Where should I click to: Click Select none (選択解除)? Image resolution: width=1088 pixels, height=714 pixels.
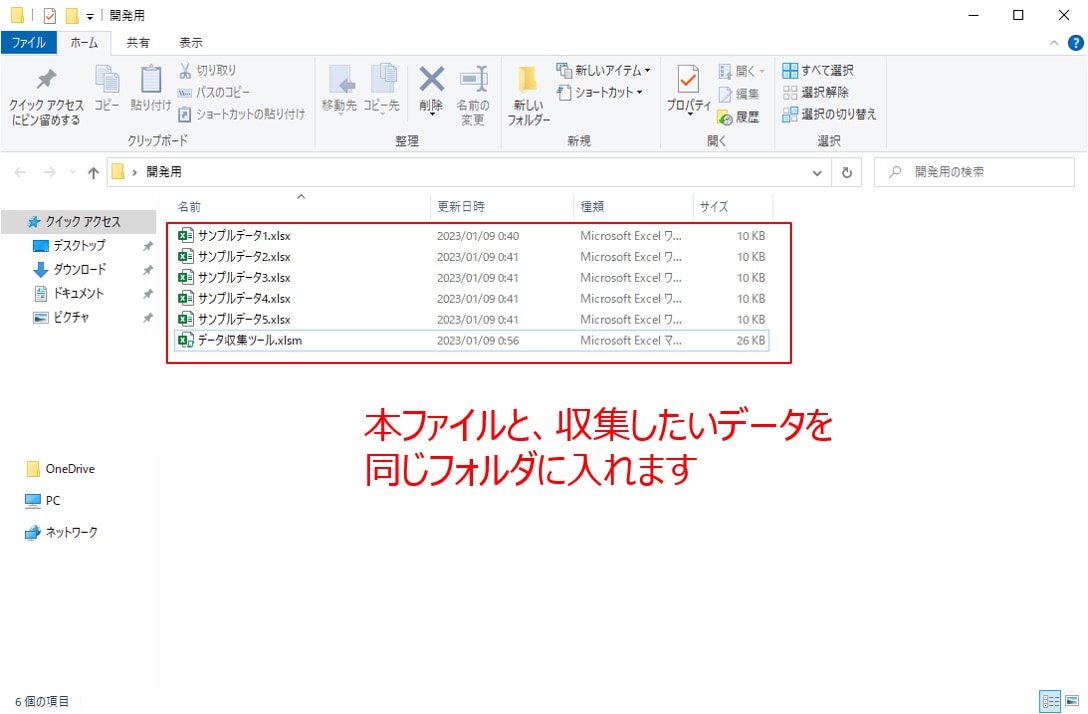(x=815, y=92)
